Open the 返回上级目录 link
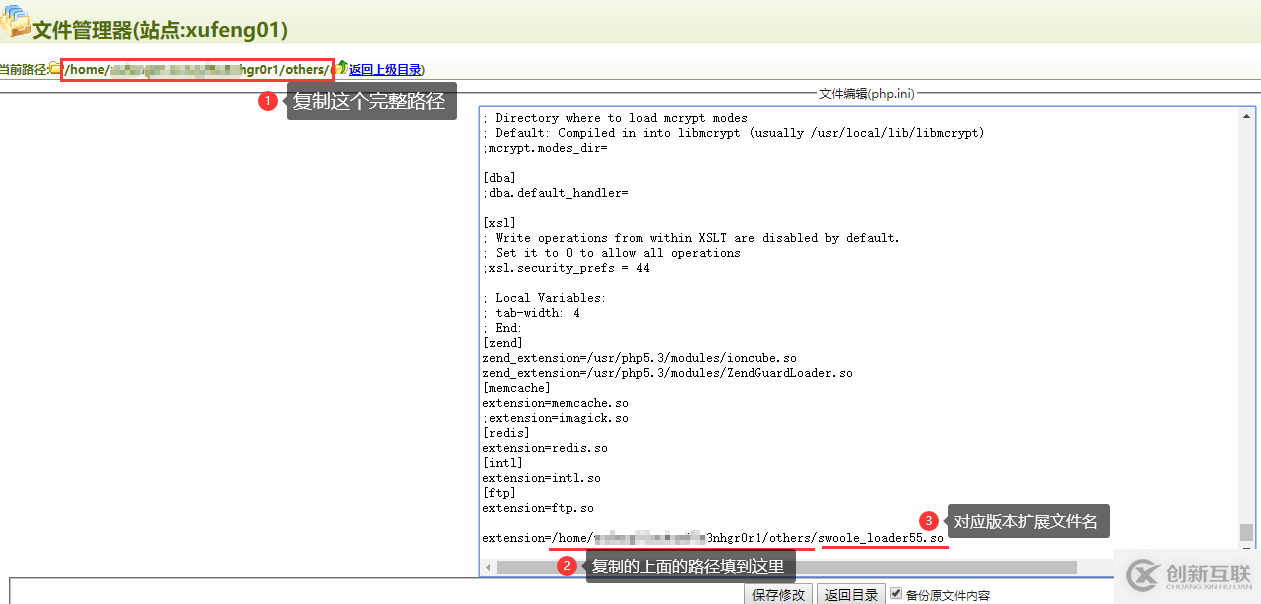The width and height of the screenshot is (1261, 604). click(385, 70)
